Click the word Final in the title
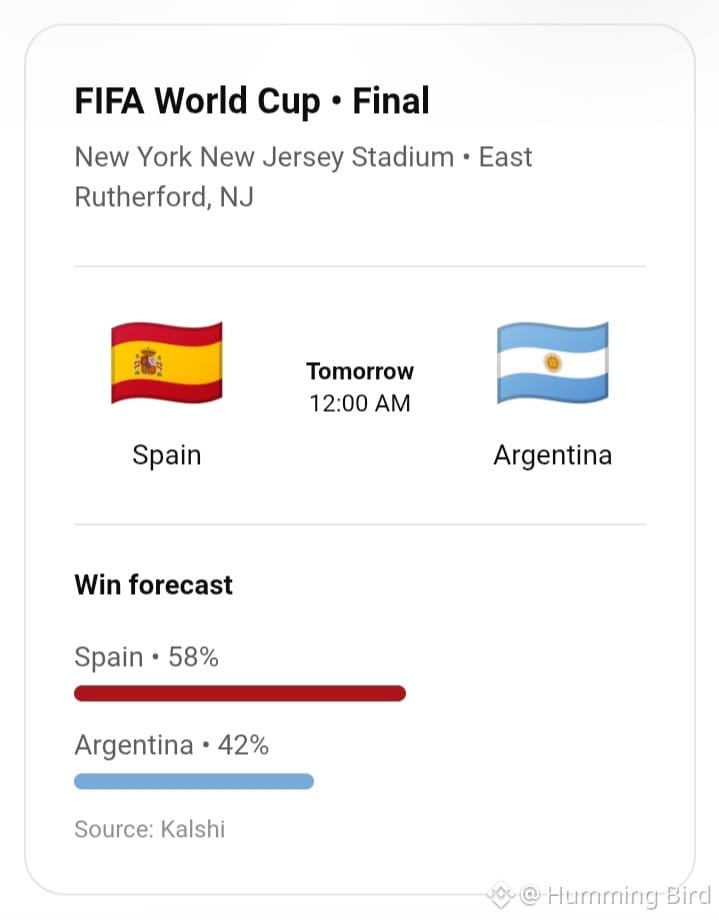The image size is (719, 920). (391, 101)
